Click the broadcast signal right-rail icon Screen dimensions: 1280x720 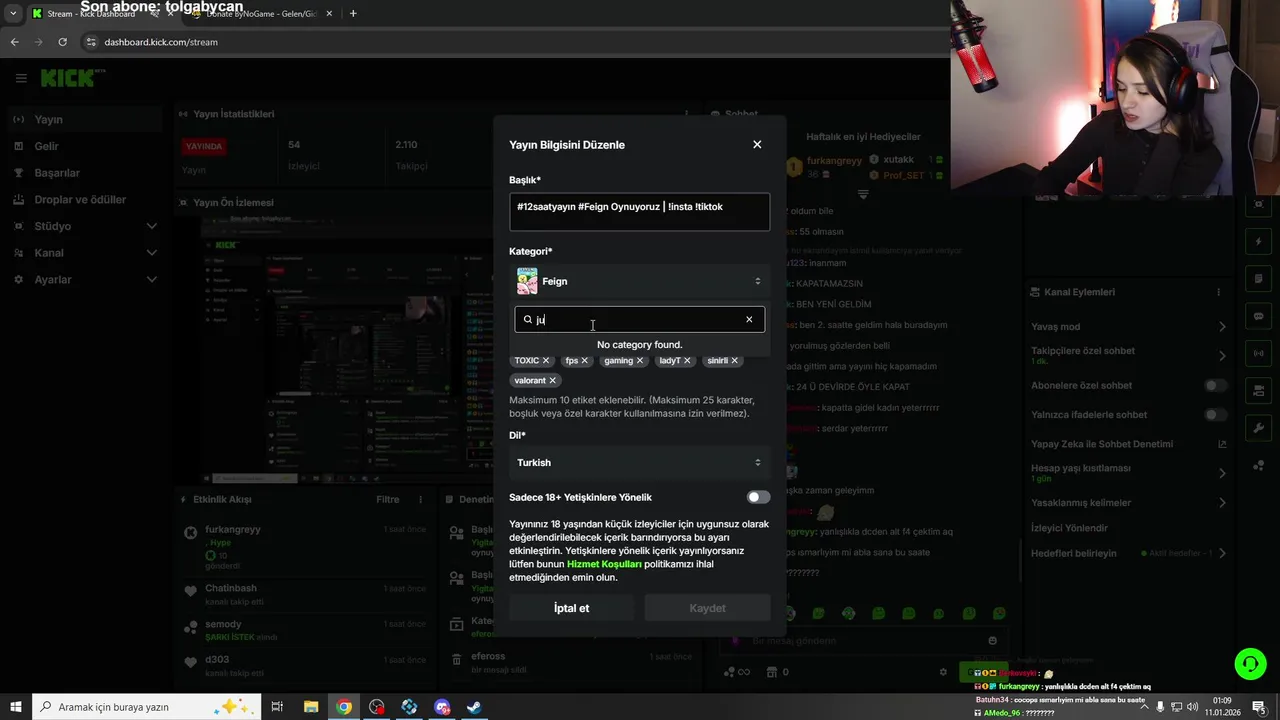pyautogui.click(x=1259, y=353)
